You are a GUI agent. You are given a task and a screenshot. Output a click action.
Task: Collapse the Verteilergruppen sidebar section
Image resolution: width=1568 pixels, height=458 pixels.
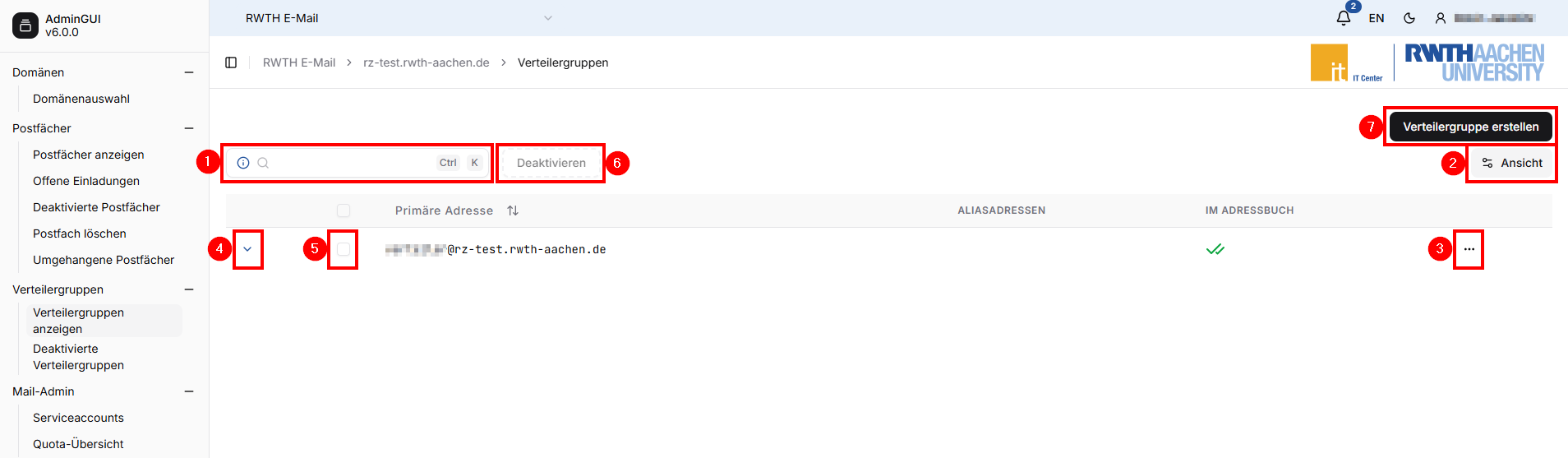189,289
